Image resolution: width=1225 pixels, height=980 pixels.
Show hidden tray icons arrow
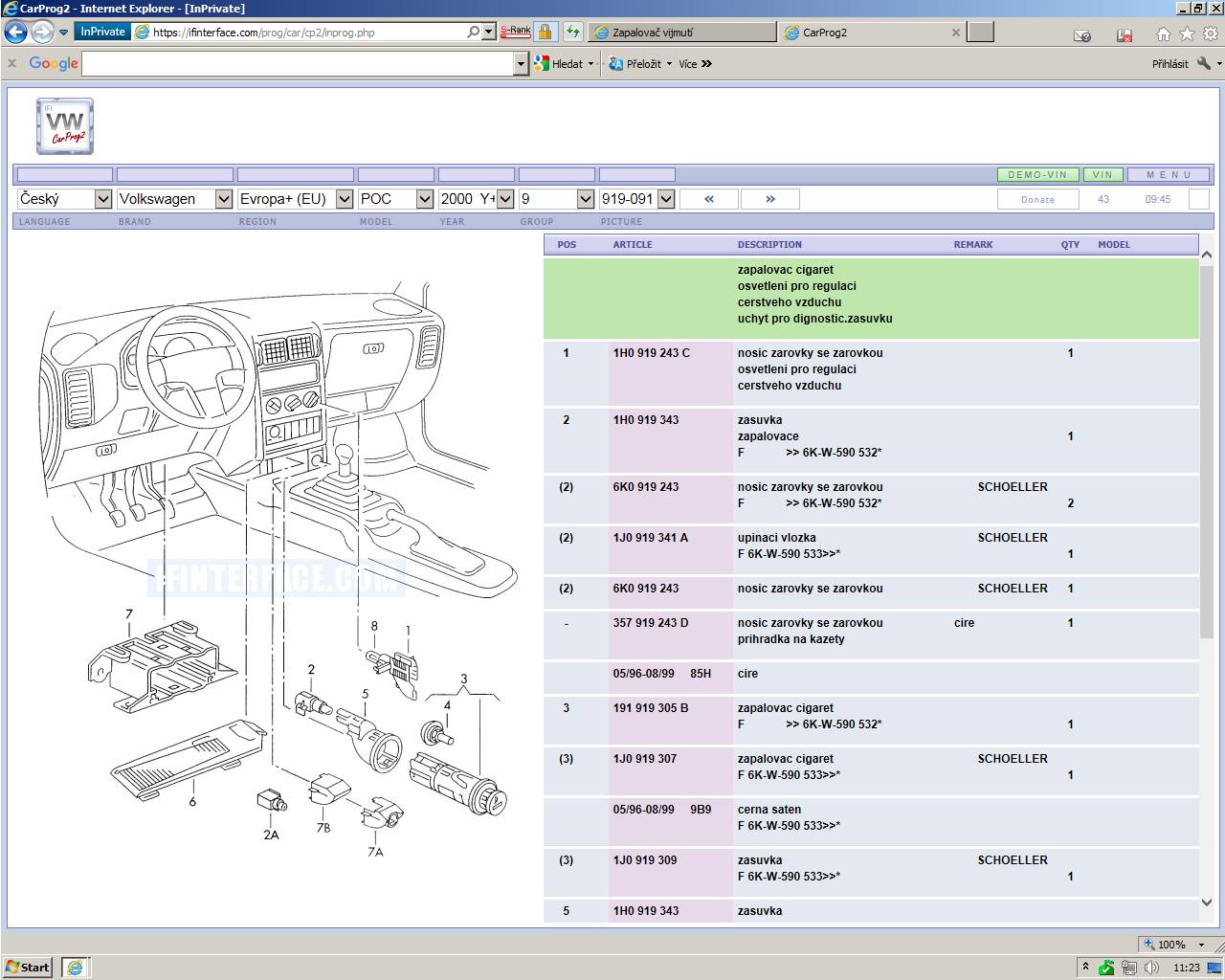[1085, 967]
